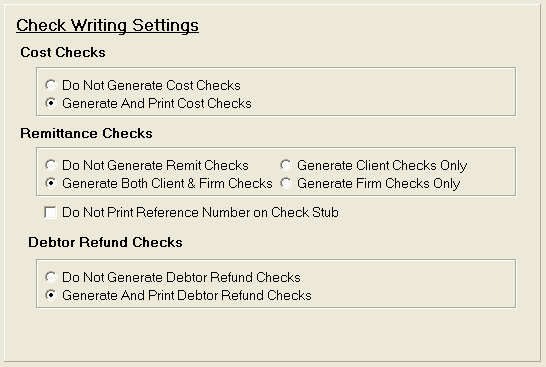The height and width of the screenshot is (367, 546).
Task: Select Do Not Generate Cost Checks radio button
Action: [51, 85]
